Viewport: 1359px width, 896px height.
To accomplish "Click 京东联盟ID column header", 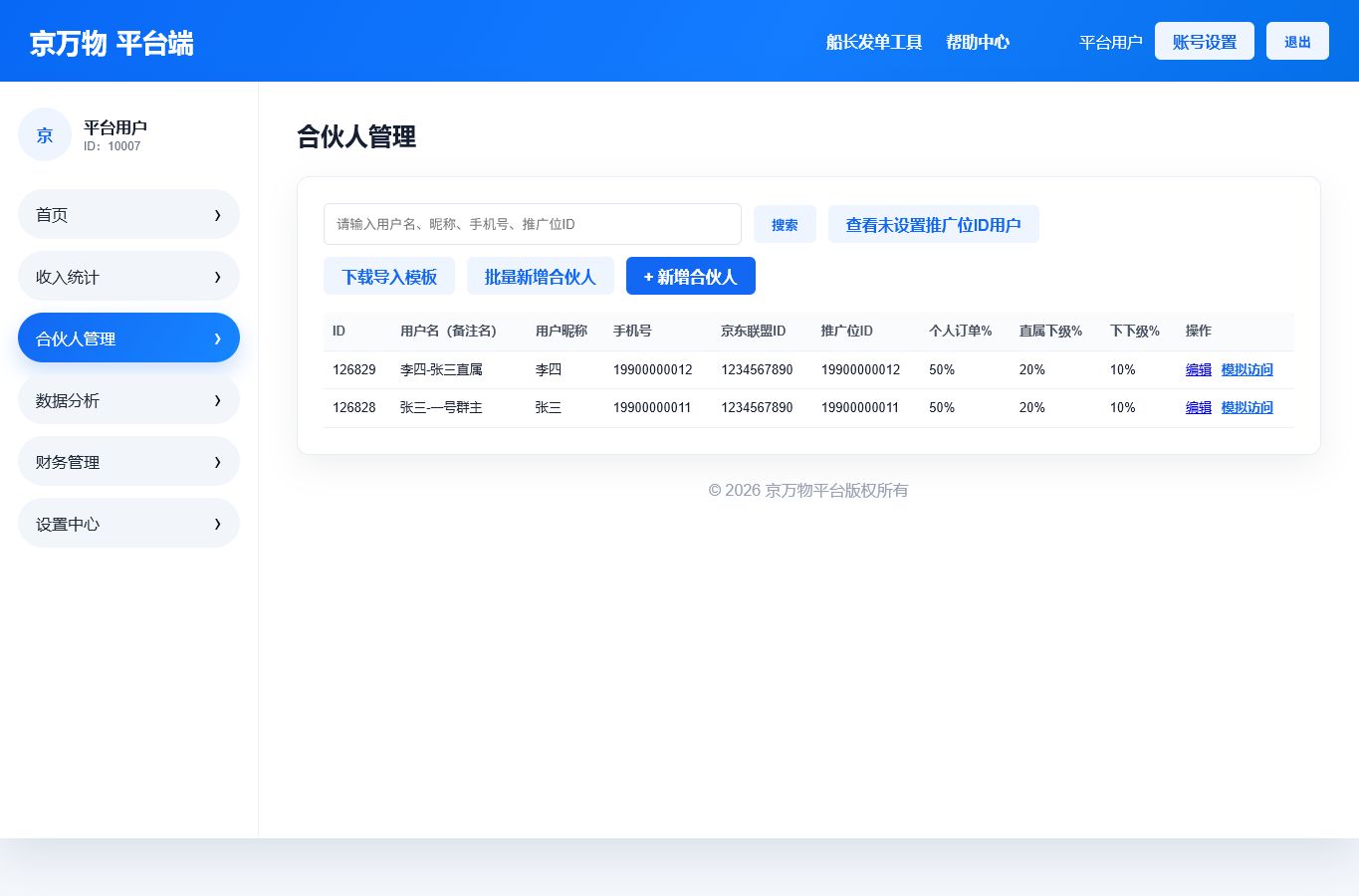I will [754, 331].
